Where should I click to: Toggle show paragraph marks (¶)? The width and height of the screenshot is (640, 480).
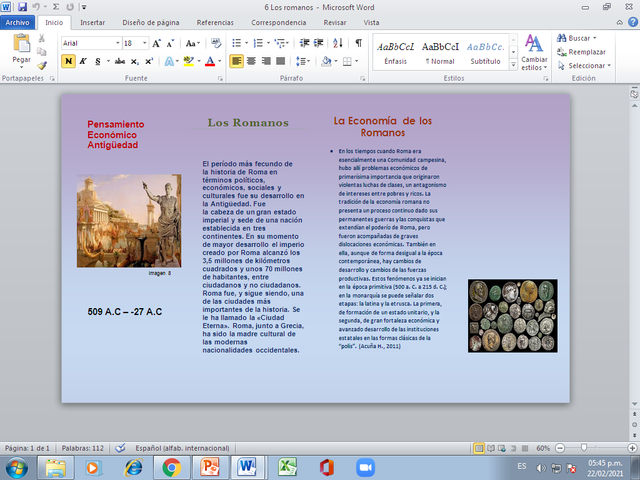tap(358, 43)
